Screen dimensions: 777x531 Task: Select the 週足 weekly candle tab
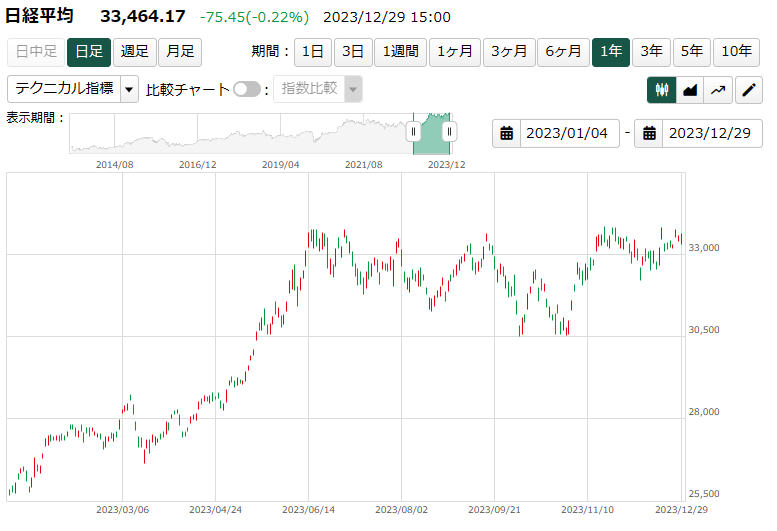coord(135,52)
